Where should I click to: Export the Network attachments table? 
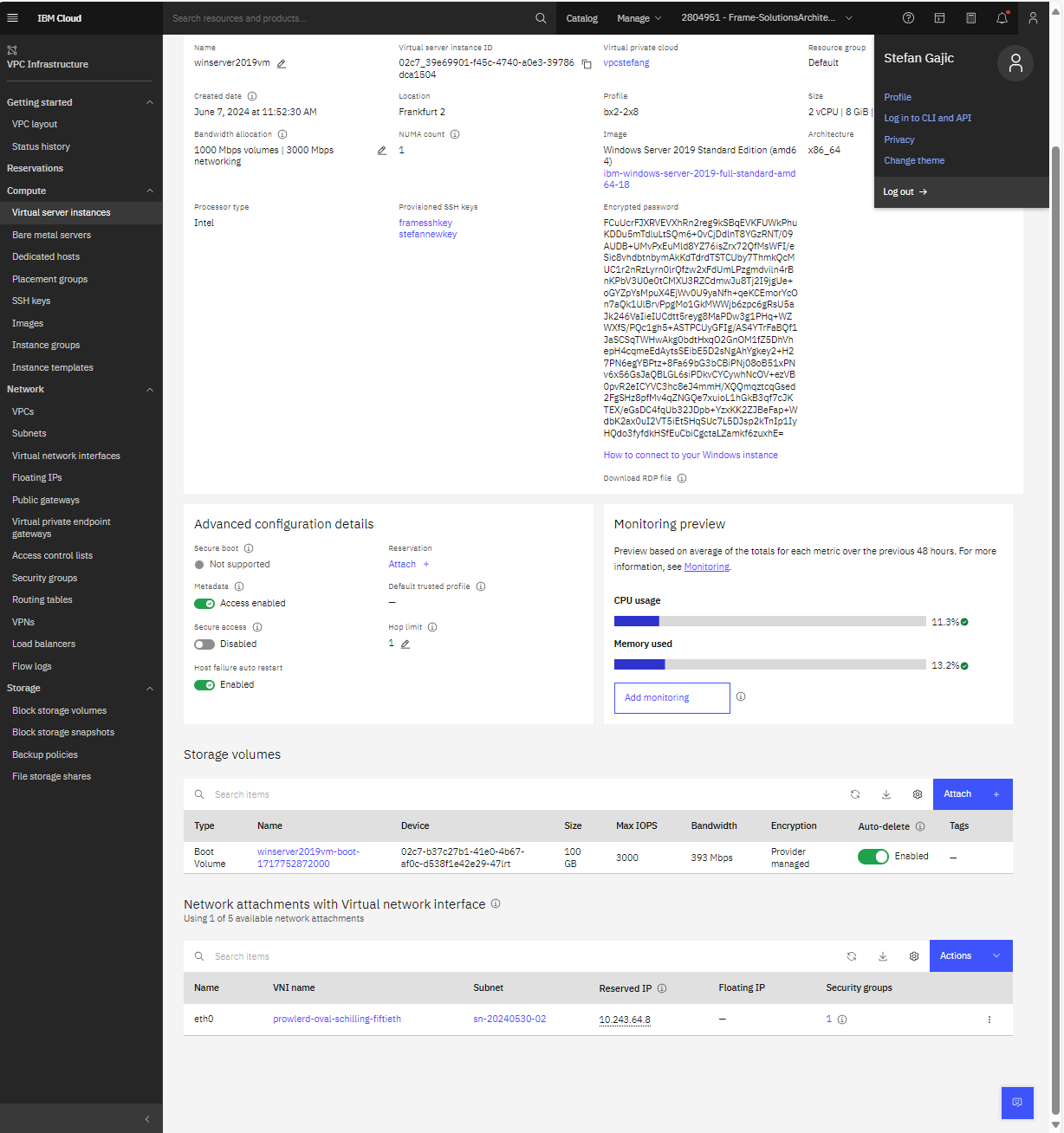coord(883,955)
